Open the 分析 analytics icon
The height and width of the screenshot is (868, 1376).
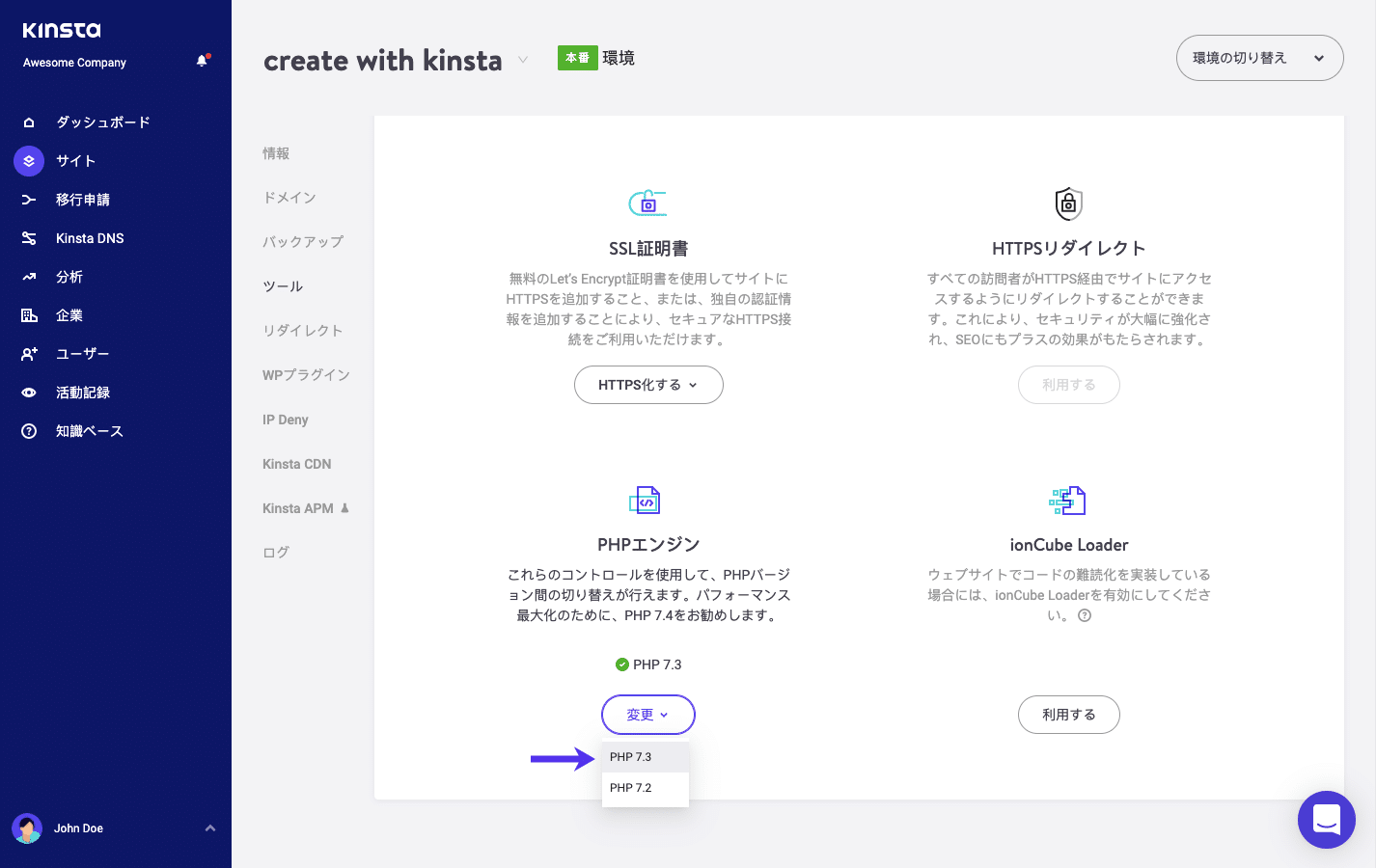click(28, 276)
